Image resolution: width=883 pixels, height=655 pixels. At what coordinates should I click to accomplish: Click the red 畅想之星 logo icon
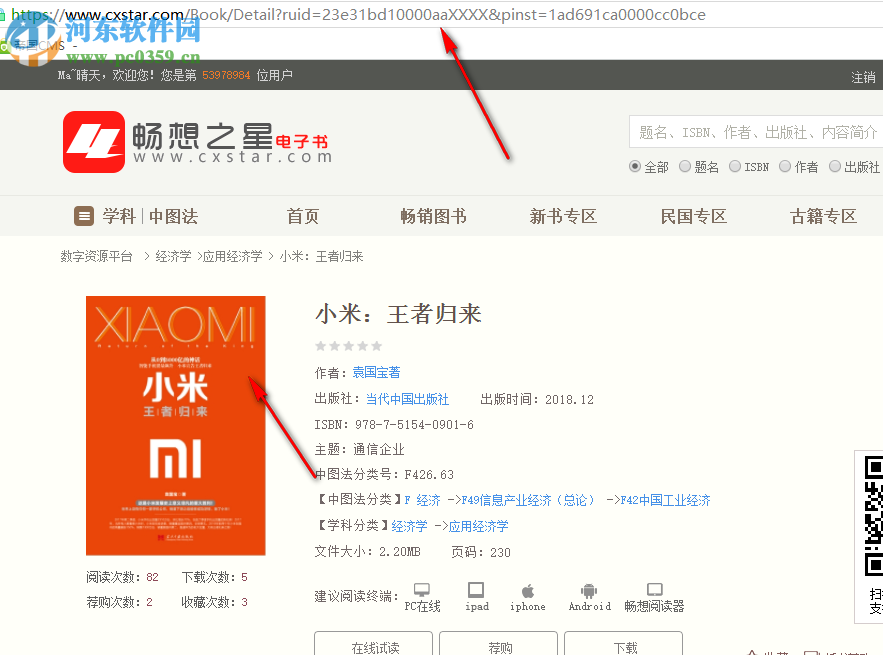click(93, 141)
